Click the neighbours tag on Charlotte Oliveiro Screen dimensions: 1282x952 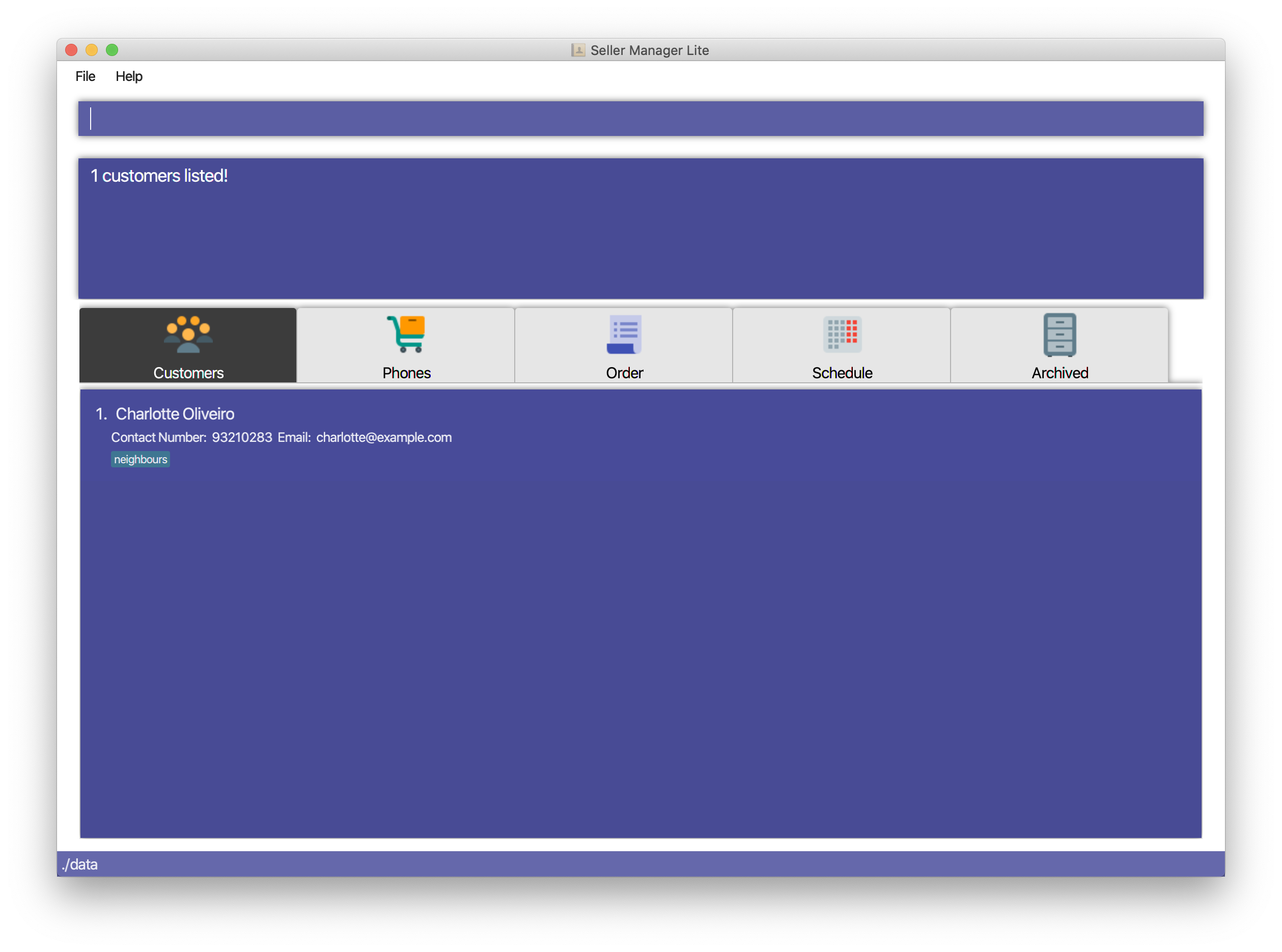point(140,459)
